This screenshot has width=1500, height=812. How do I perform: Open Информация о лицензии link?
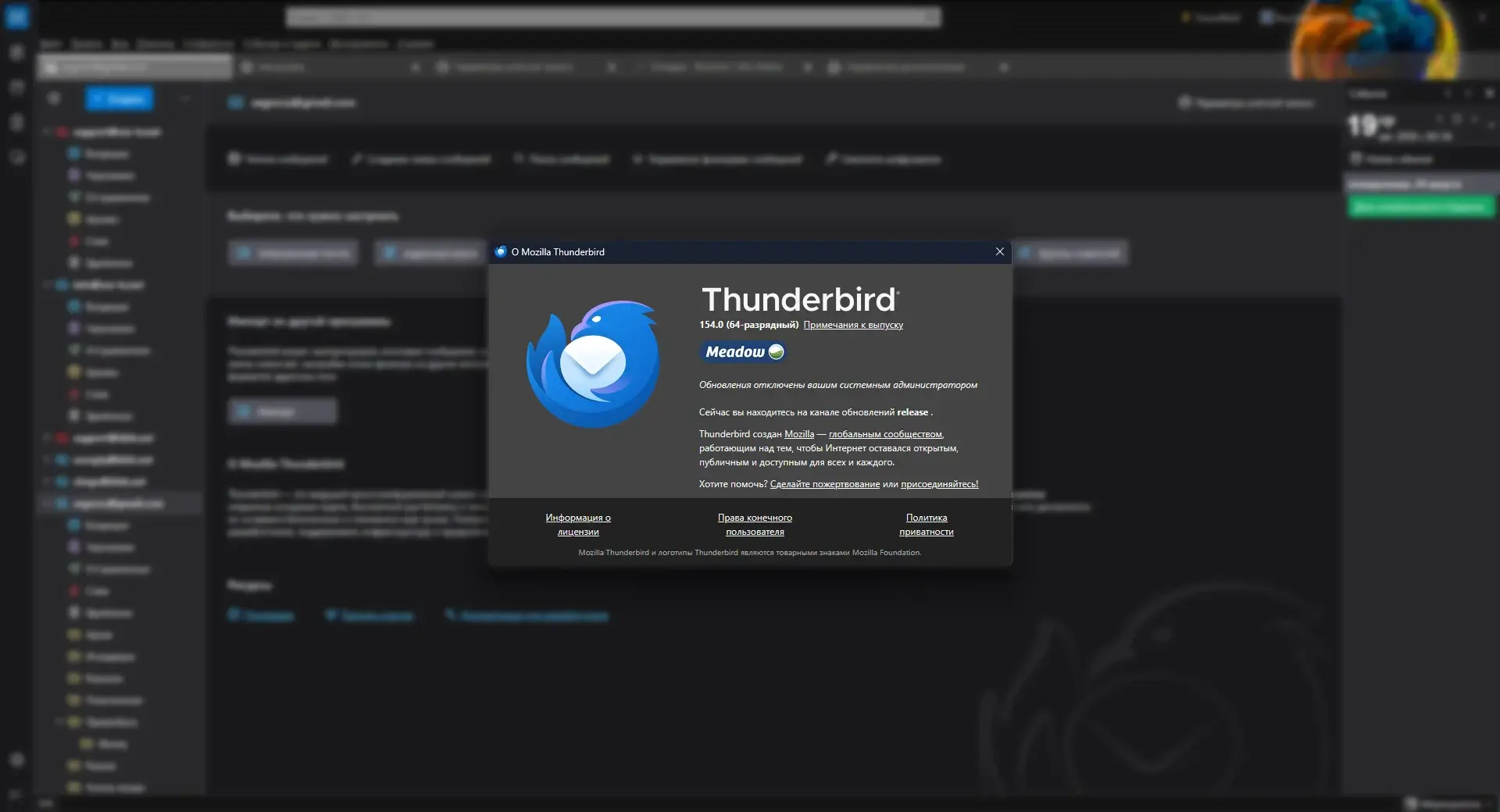(578, 525)
